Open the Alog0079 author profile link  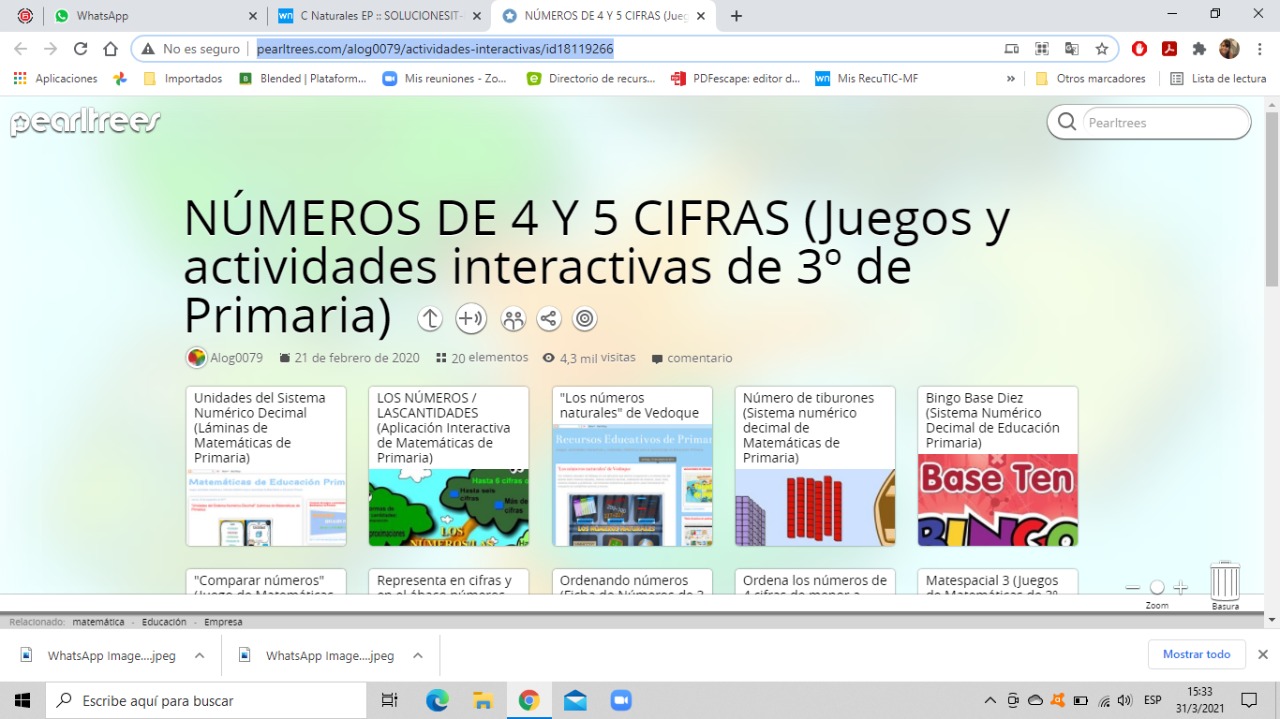coord(236,358)
